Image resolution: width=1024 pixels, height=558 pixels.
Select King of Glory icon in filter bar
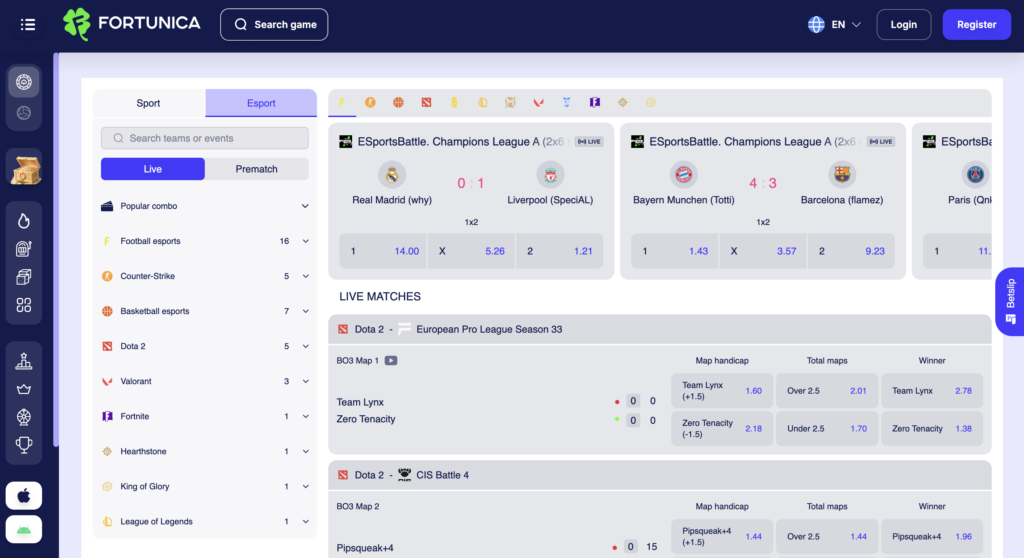pyautogui.click(x=651, y=103)
